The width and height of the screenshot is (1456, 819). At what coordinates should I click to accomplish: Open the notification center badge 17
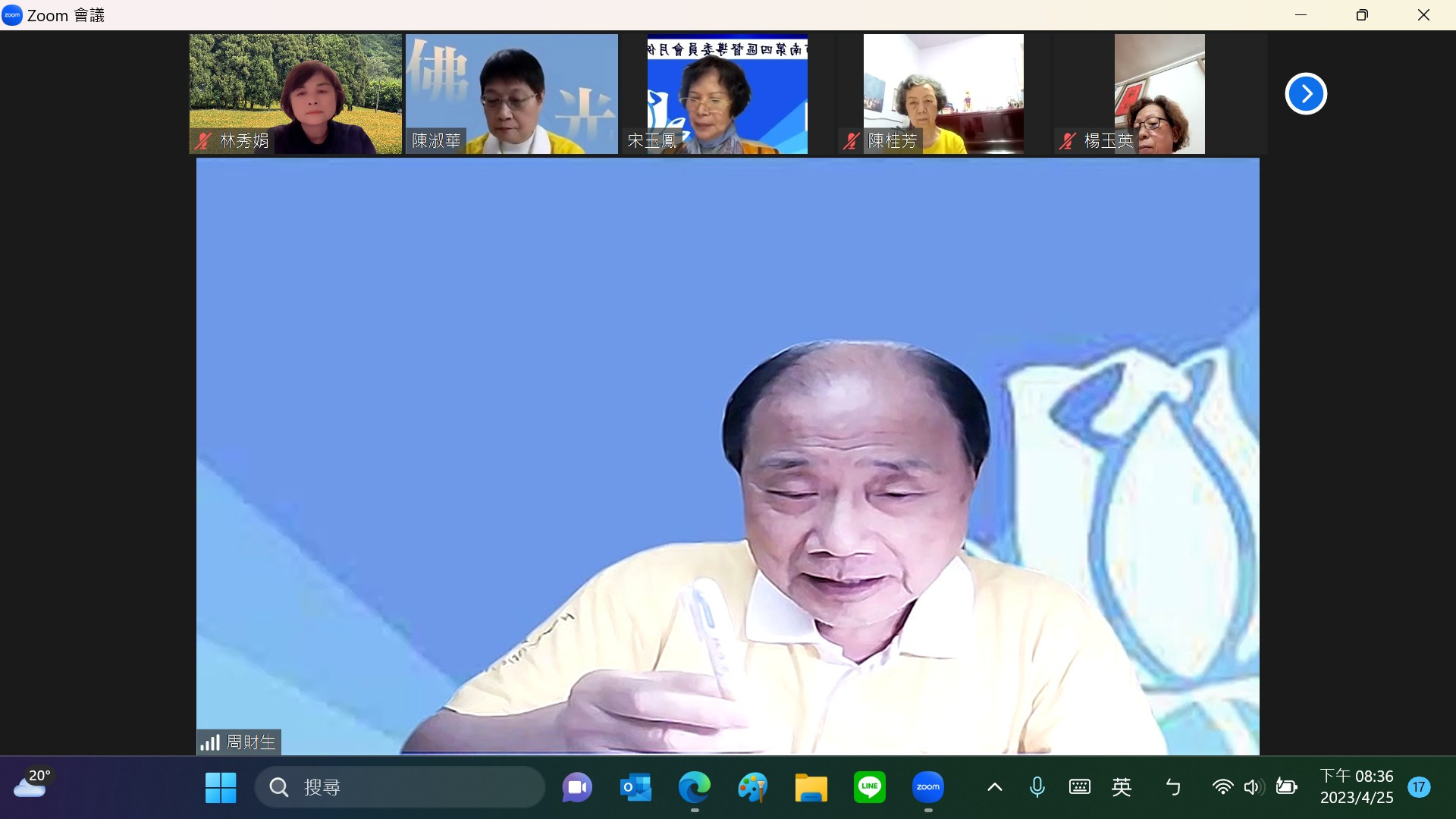(1419, 787)
